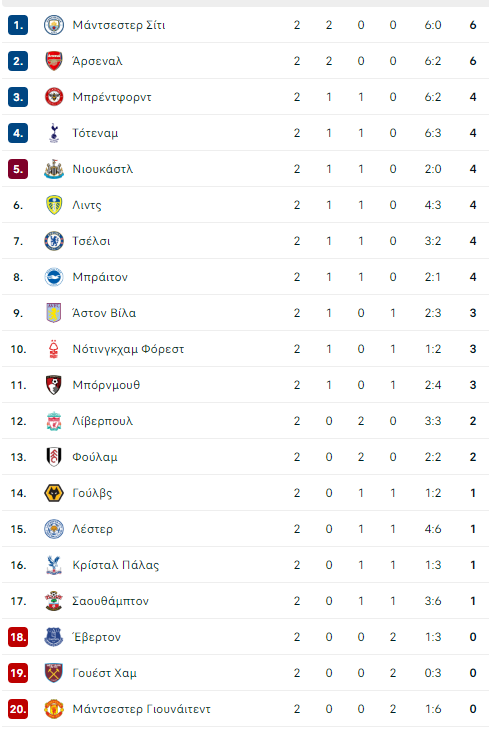Image resolution: width=489 pixels, height=732 pixels.
Task: Click the Chelsea club crest
Action: pyautogui.click(x=54, y=241)
